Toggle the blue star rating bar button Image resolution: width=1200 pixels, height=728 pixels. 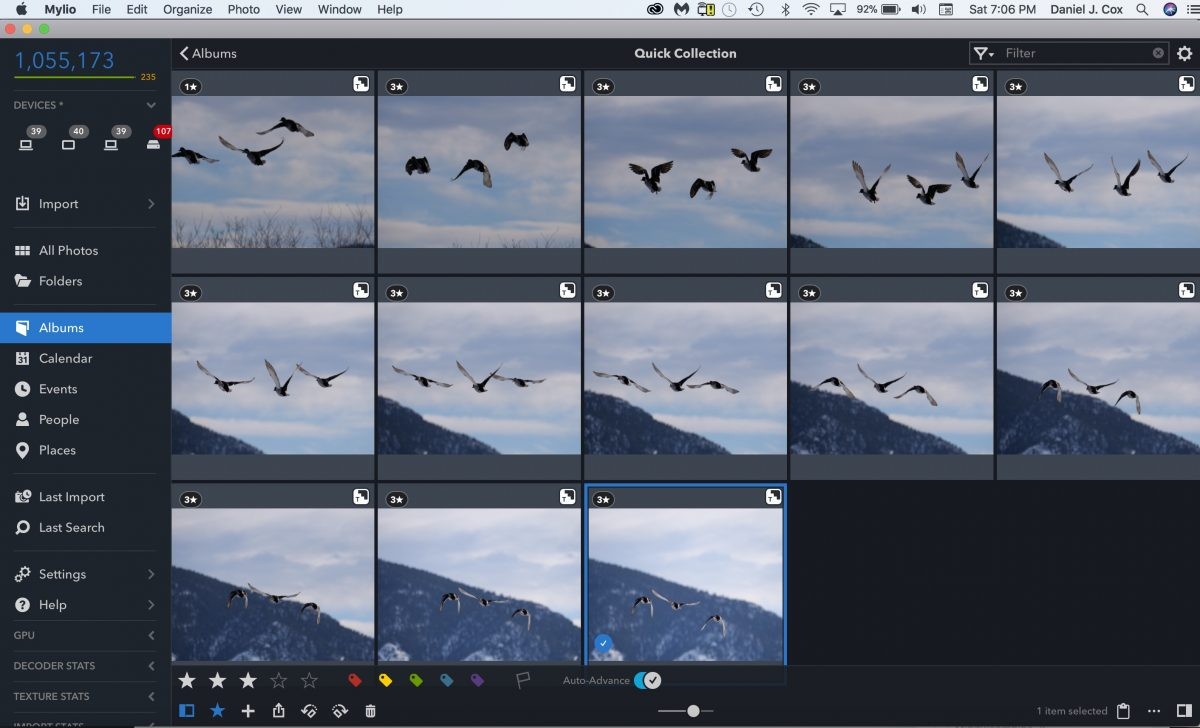(x=217, y=711)
